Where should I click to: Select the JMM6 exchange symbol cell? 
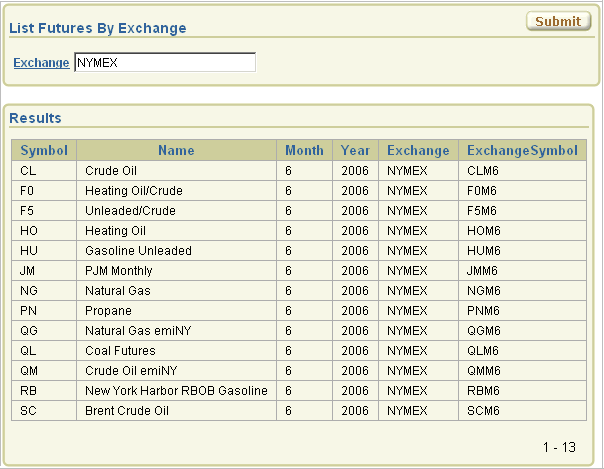(522, 271)
